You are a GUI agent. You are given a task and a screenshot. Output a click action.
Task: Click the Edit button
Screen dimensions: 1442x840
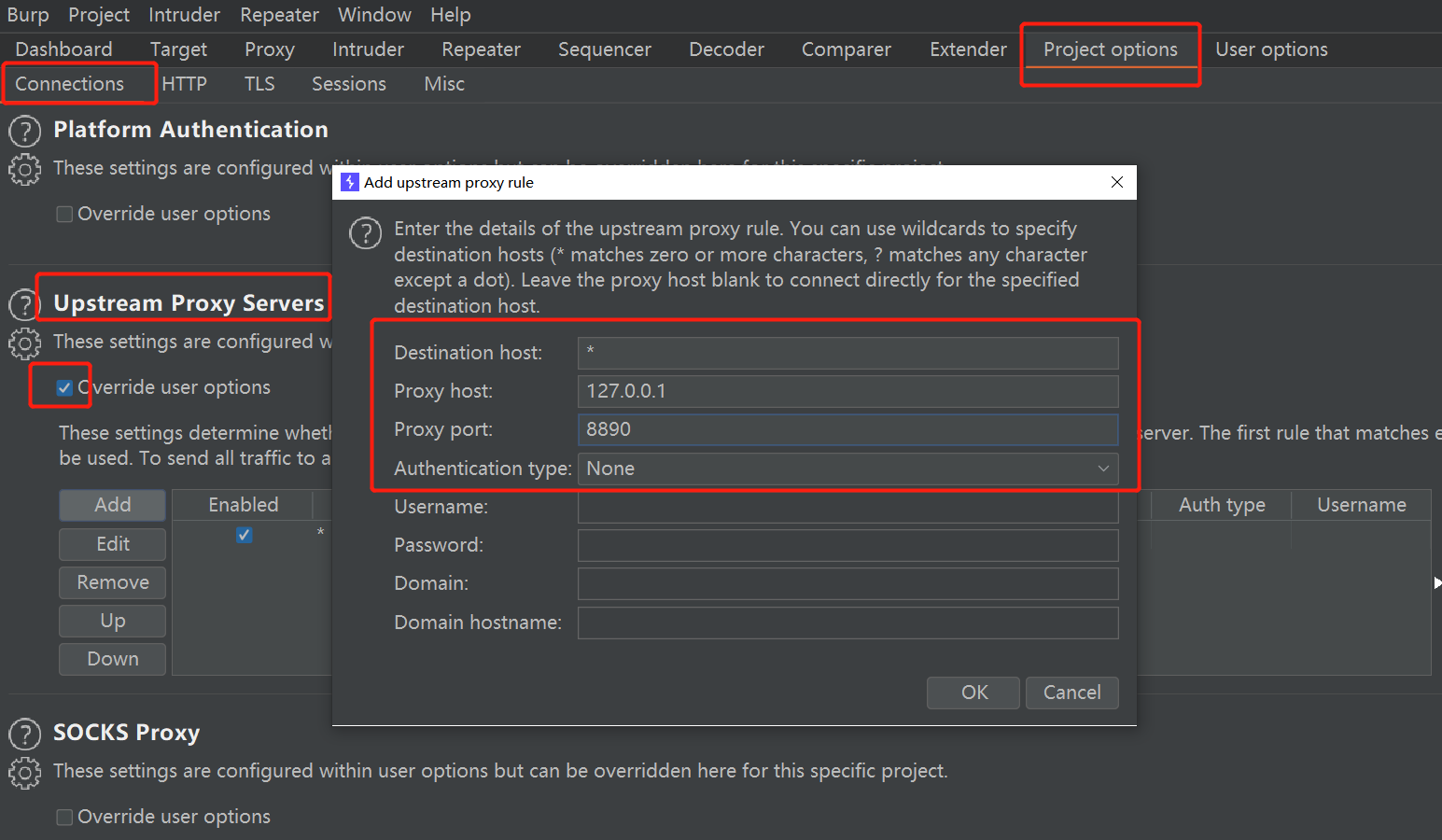point(112,544)
